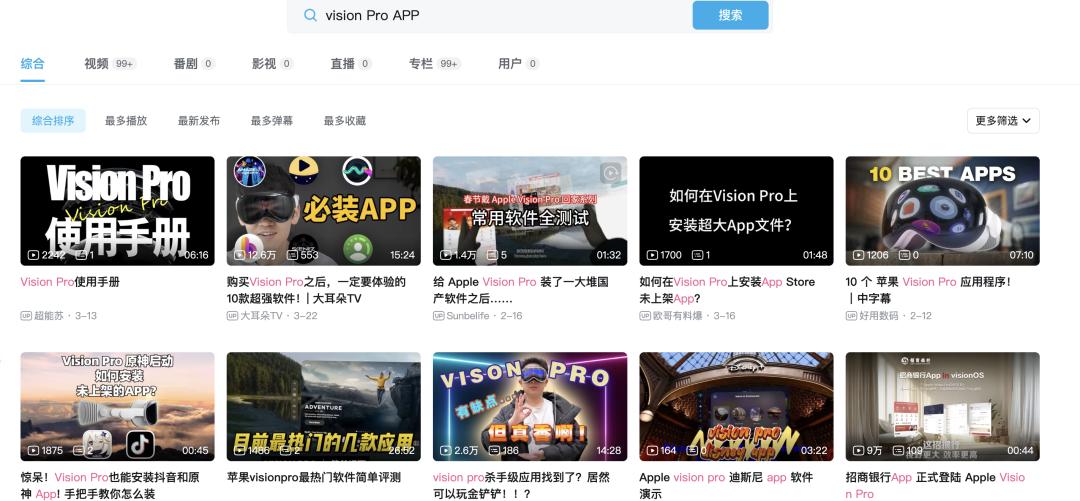Select the 最新发布 sort option
Screen dimensions: 1080x501
(198, 121)
